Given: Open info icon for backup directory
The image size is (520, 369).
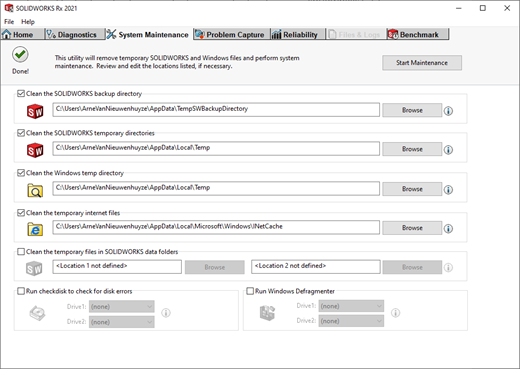Looking at the screenshot, I should click(x=448, y=111).
